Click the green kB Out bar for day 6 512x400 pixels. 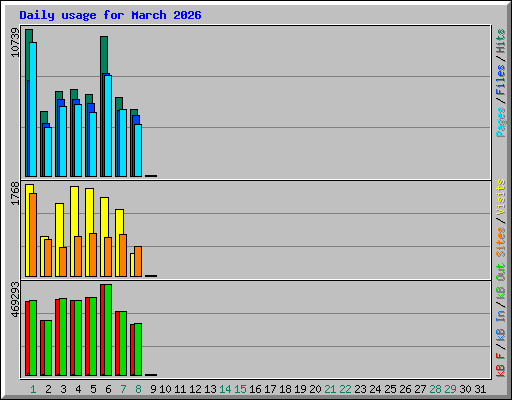coord(108,330)
